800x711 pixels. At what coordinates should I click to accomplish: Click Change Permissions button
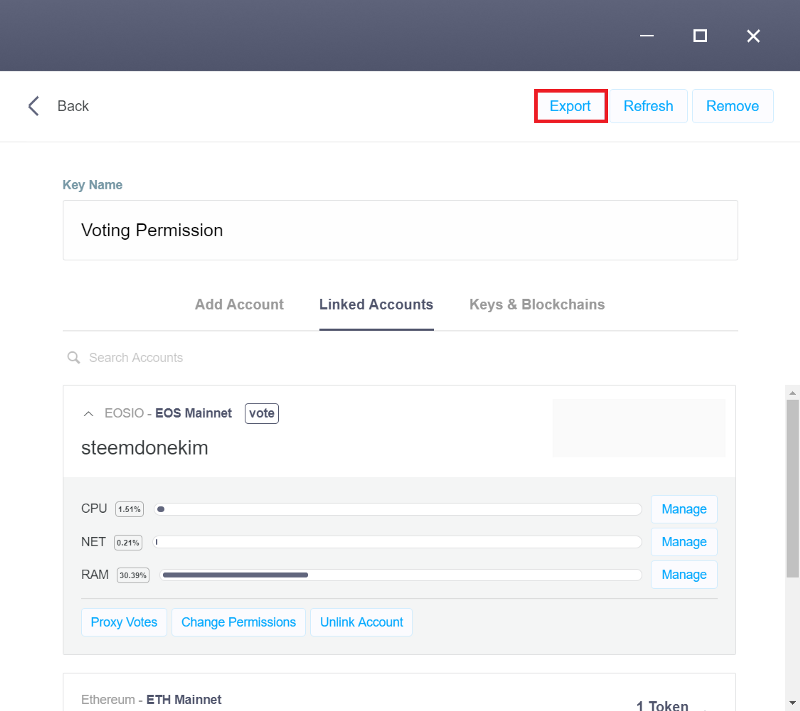click(239, 622)
